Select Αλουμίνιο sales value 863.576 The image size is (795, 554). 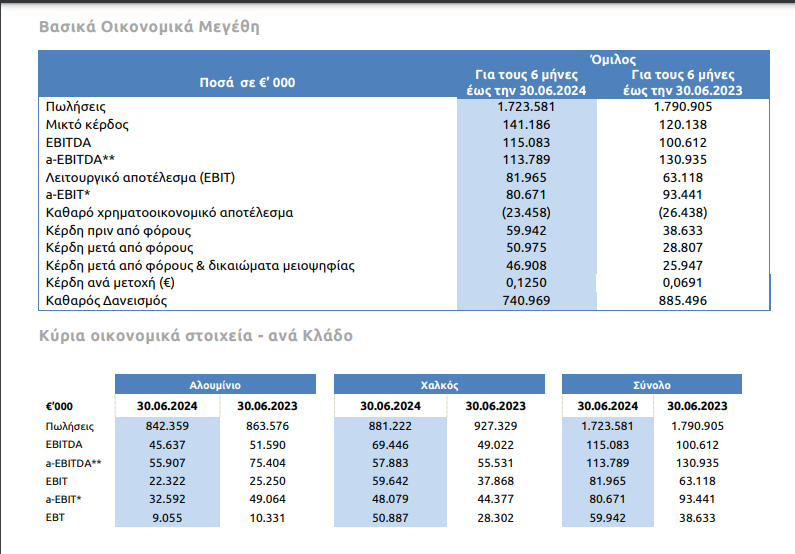coord(267,426)
